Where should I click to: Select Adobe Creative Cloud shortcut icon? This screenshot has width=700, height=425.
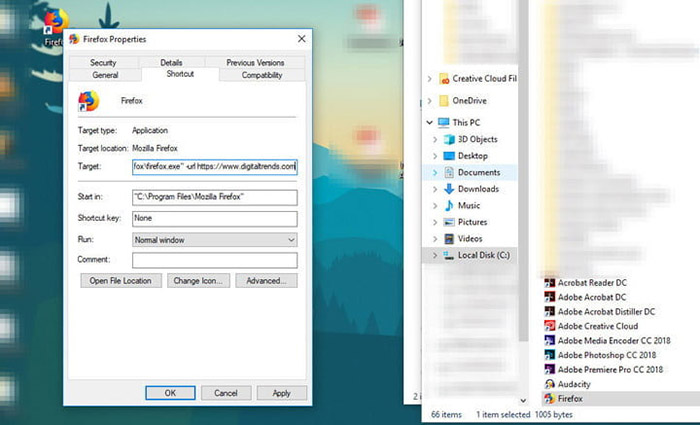(x=550, y=326)
